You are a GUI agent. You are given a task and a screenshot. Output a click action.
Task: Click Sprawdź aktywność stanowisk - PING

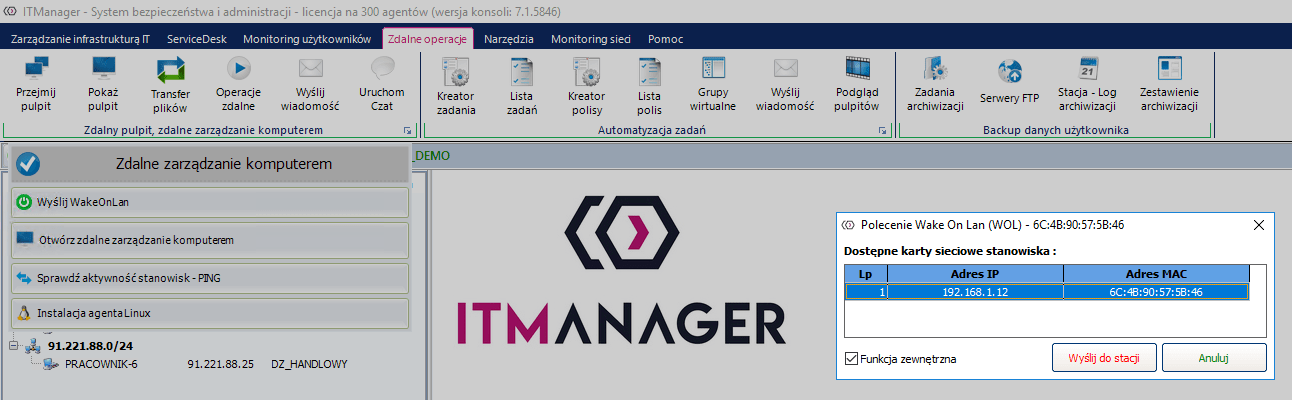coord(210,277)
